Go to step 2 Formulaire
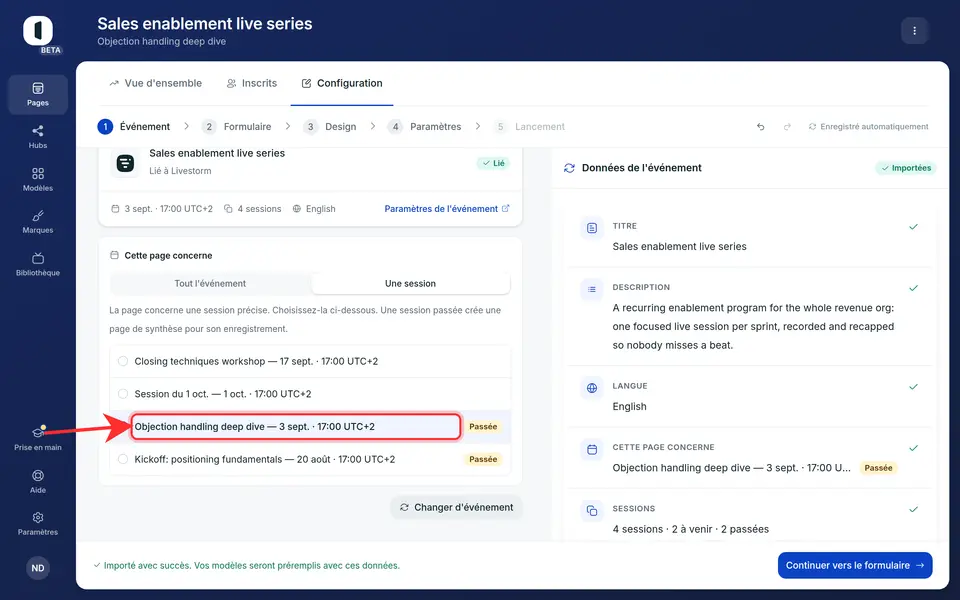The image size is (960, 600). tap(236, 127)
